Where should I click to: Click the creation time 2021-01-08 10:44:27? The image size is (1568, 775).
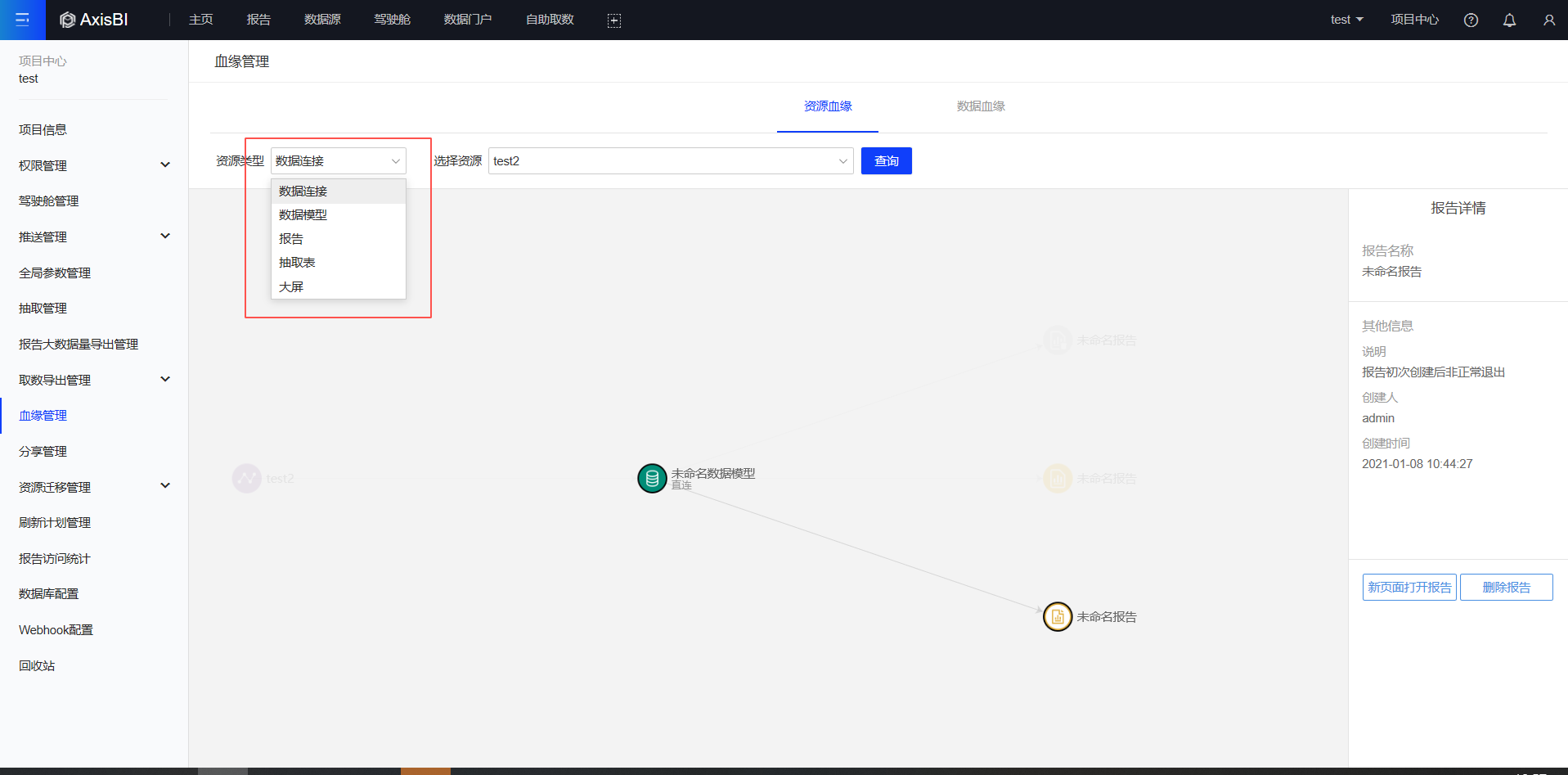tap(1417, 464)
